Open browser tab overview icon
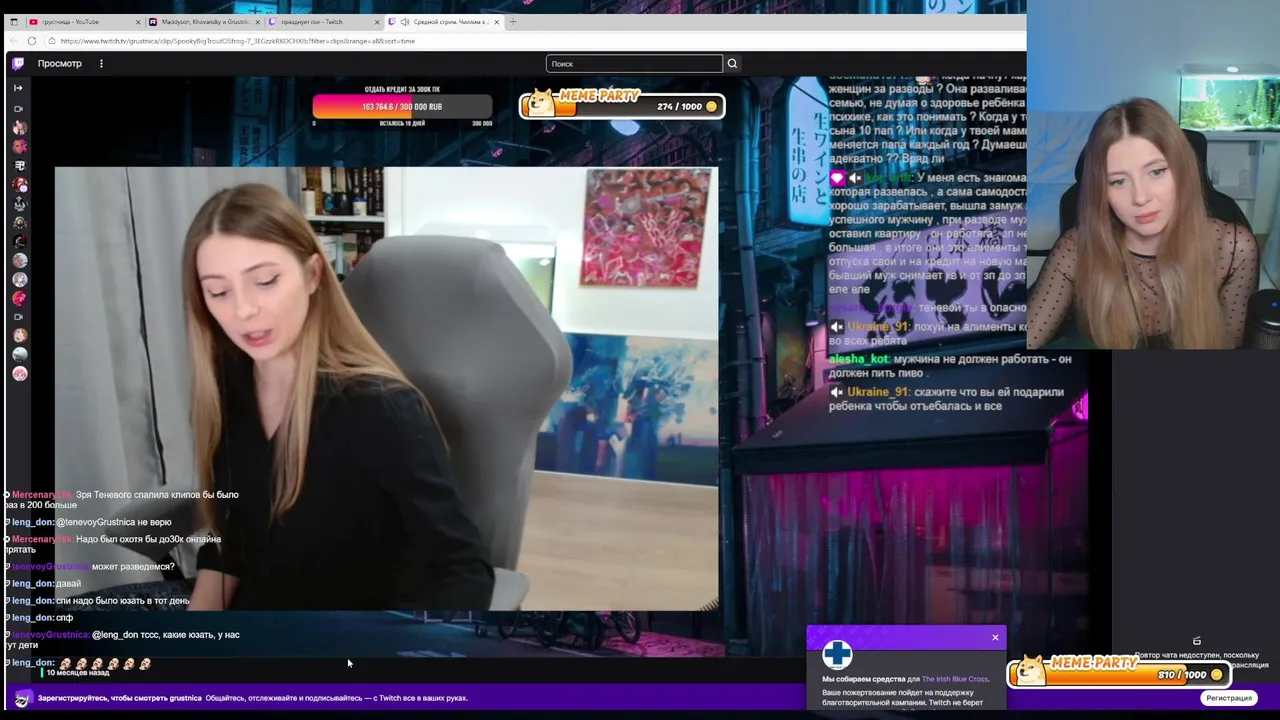This screenshot has width=1280, height=720. click(x=13, y=21)
